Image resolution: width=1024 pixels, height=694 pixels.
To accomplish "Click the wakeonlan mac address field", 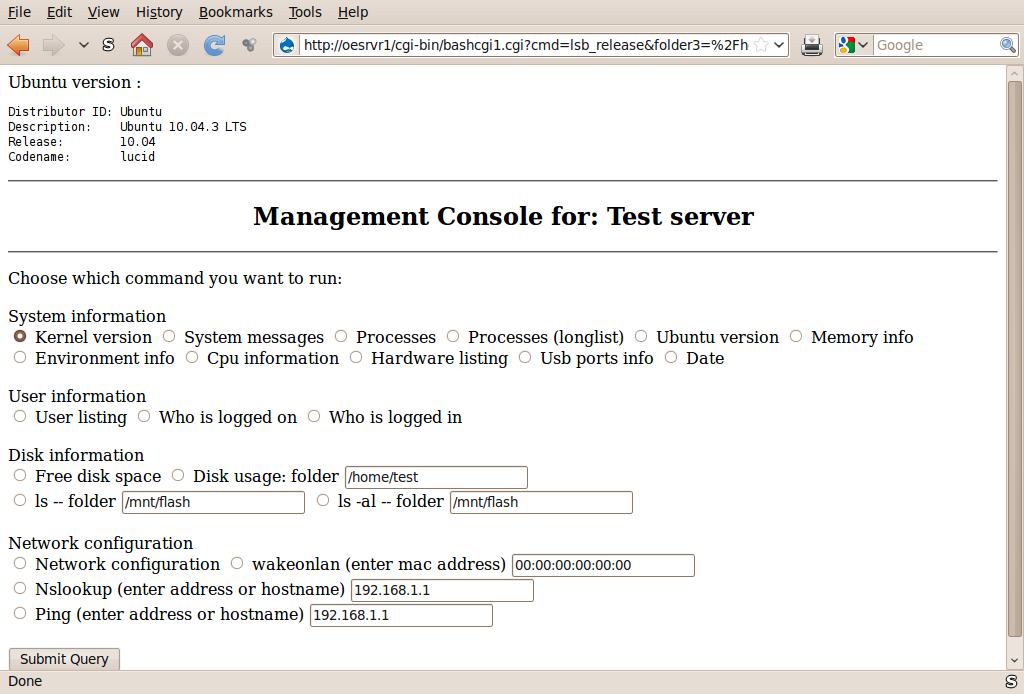I will (x=603, y=565).
